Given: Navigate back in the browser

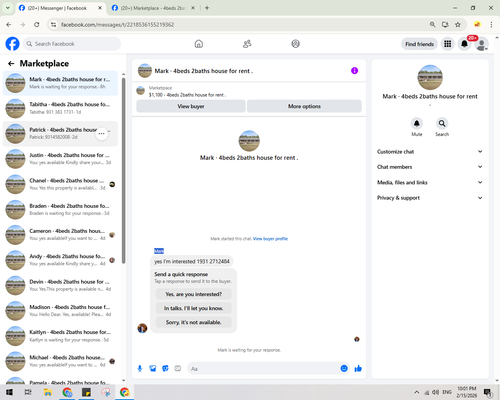Looking at the screenshot, I should (9, 24).
